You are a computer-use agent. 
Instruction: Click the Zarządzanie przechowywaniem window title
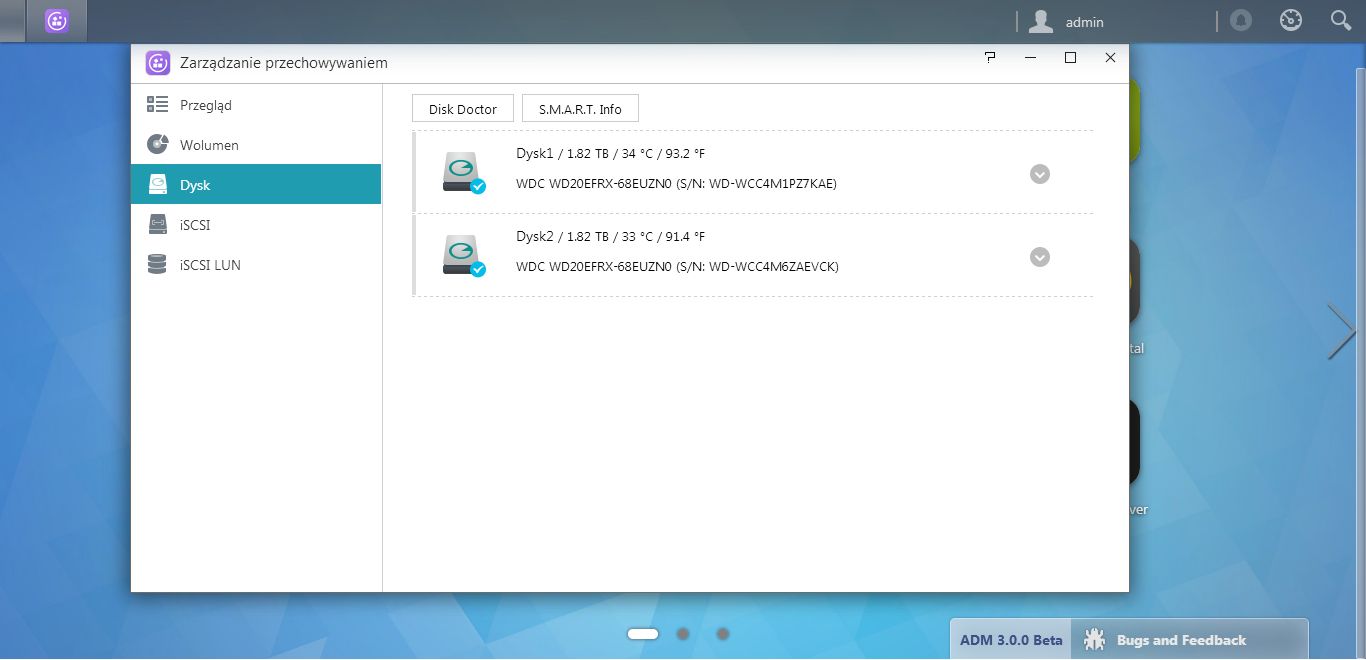[x=284, y=63]
